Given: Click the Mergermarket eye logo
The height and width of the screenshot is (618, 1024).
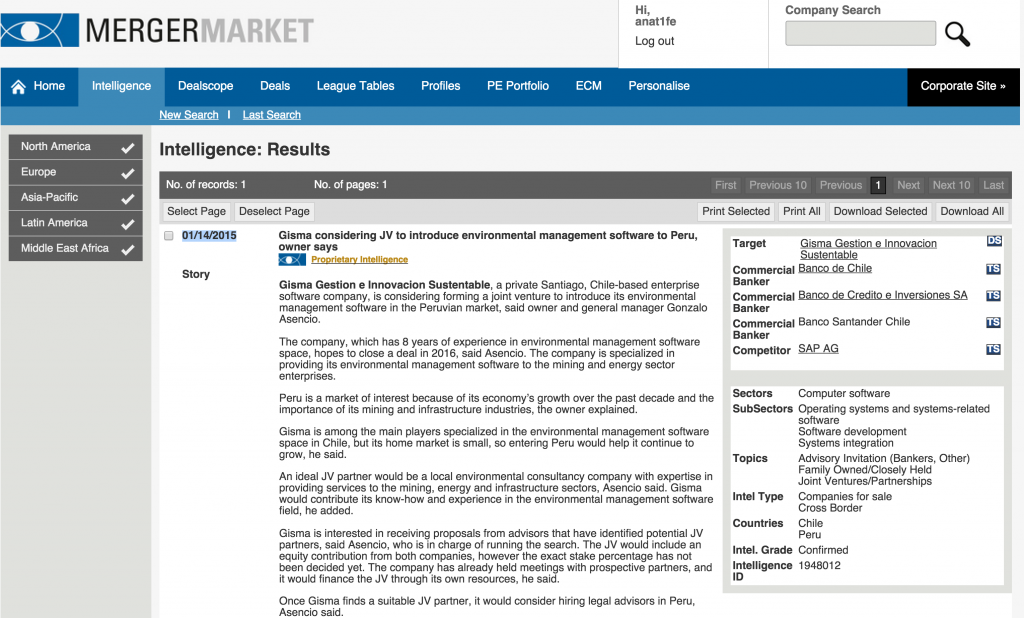Looking at the screenshot, I should [39, 30].
